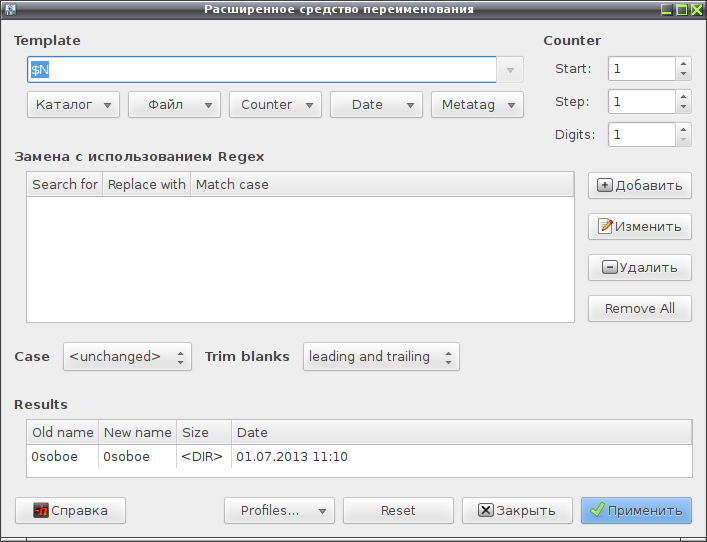This screenshot has height=542, width=707.
Task: Click the Match case column header
Action: point(382,184)
